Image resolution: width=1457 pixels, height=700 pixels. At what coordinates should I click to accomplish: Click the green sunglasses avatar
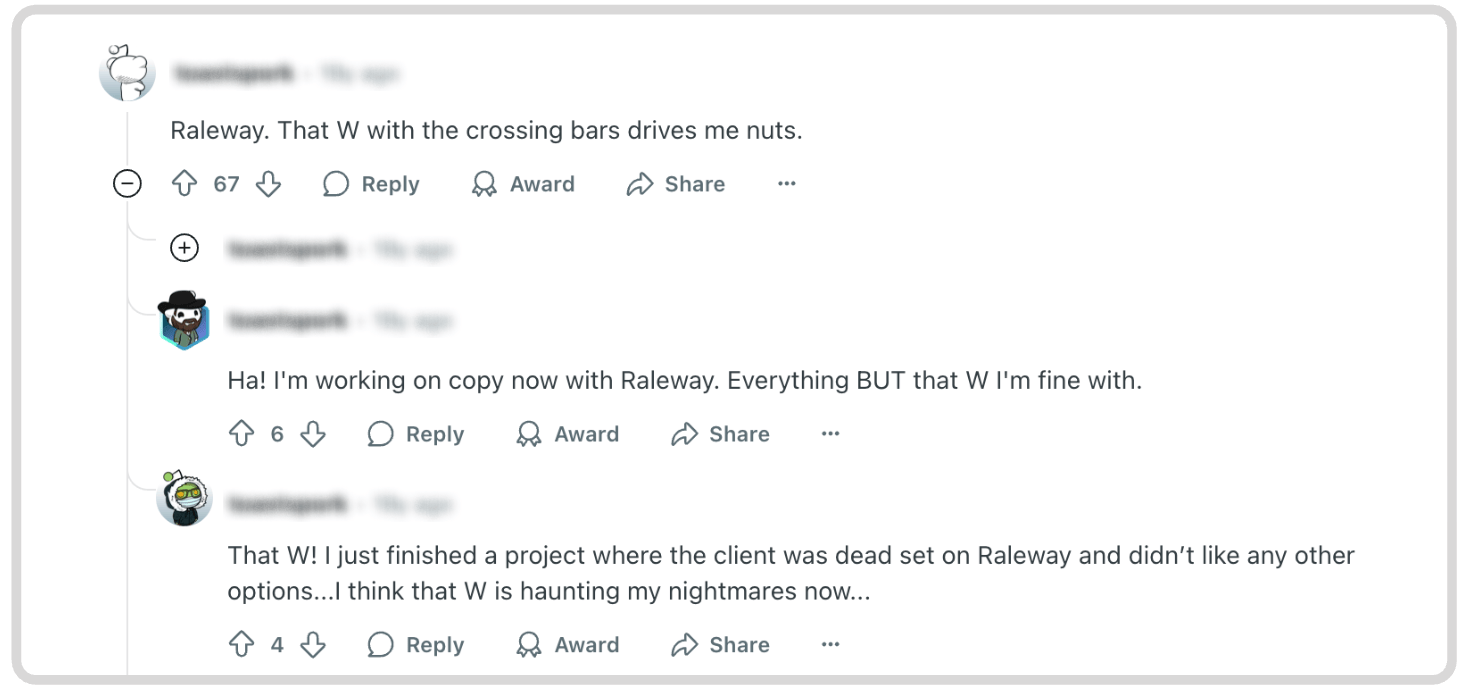184,498
